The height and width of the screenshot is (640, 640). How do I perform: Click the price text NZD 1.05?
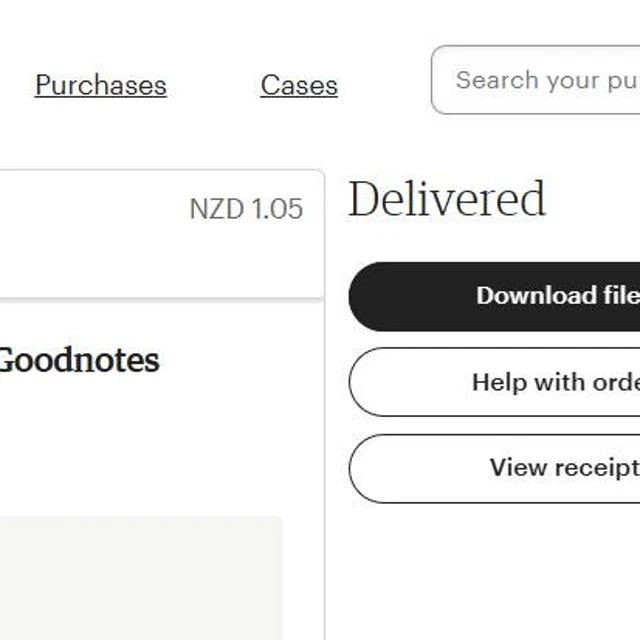pyautogui.click(x=246, y=209)
